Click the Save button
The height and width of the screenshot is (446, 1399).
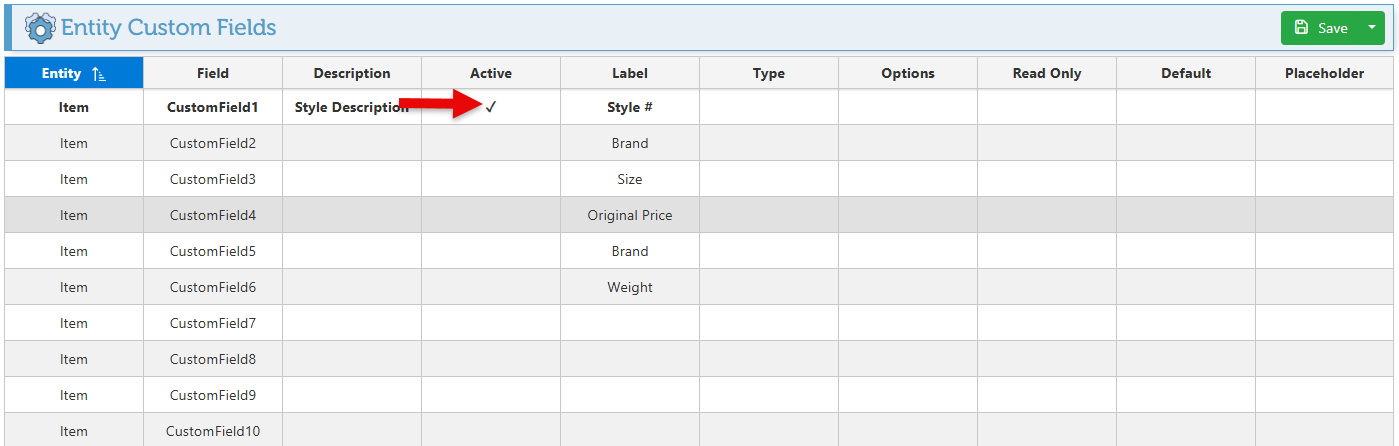pyautogui.click(x=1320, y=28)
